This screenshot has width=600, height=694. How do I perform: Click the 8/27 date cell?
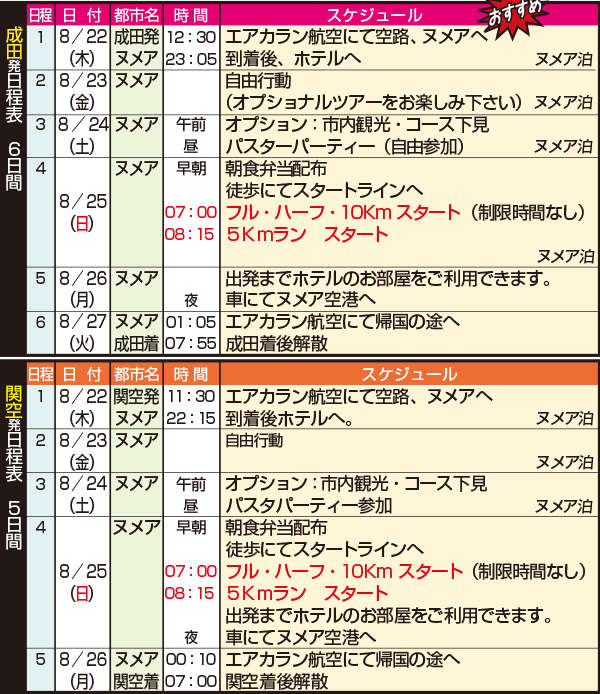(83, 322)
